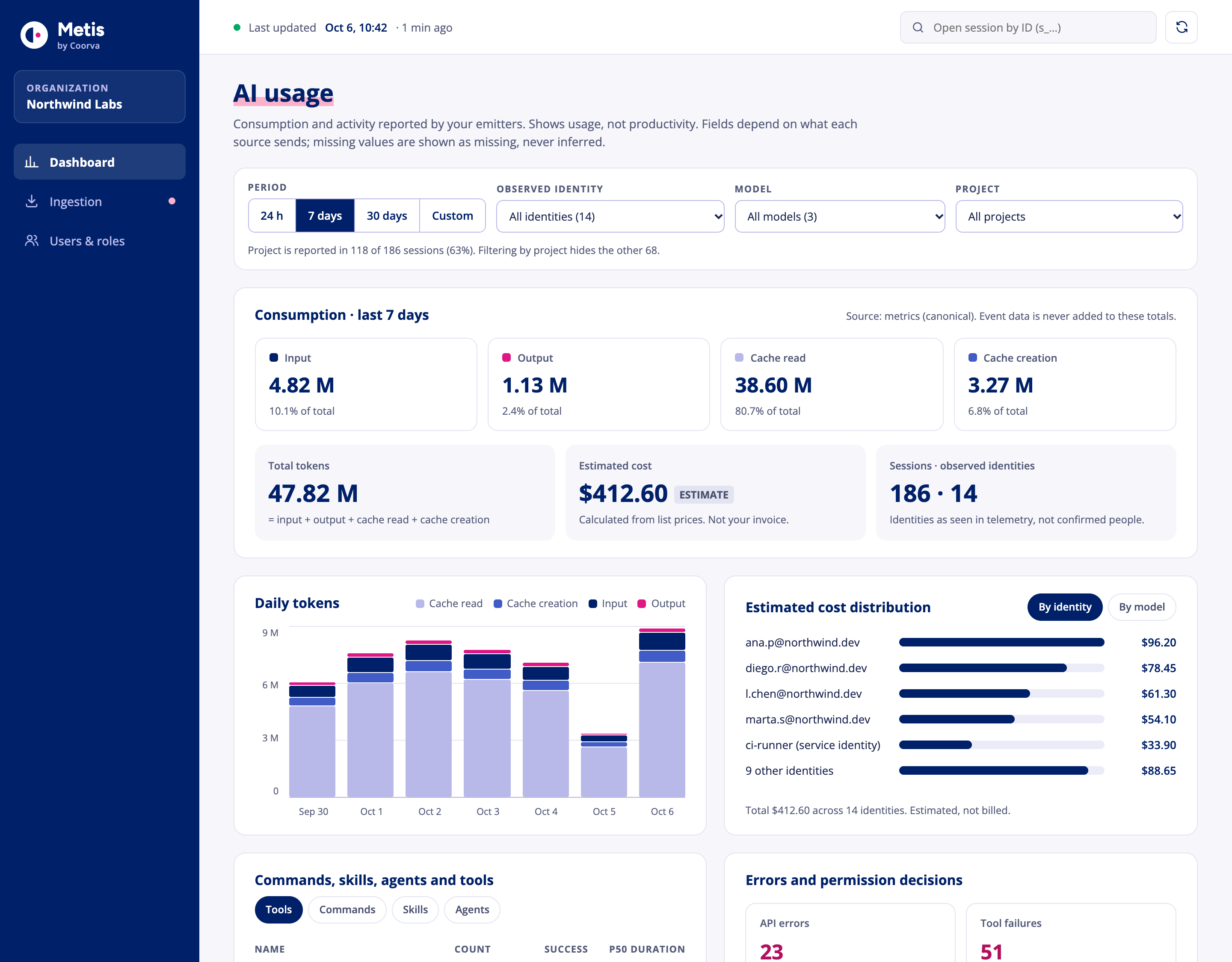Click the green last-updated status dot
This screenshot has height=962, width=1232.
(x=237, y=27)
